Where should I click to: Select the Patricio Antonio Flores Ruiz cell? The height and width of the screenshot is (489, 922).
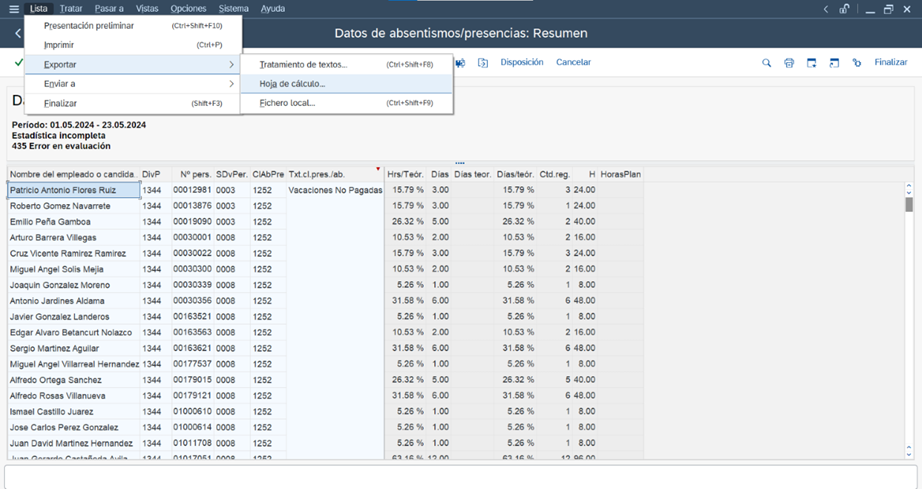pyautogui.click(x=73, y=190)
